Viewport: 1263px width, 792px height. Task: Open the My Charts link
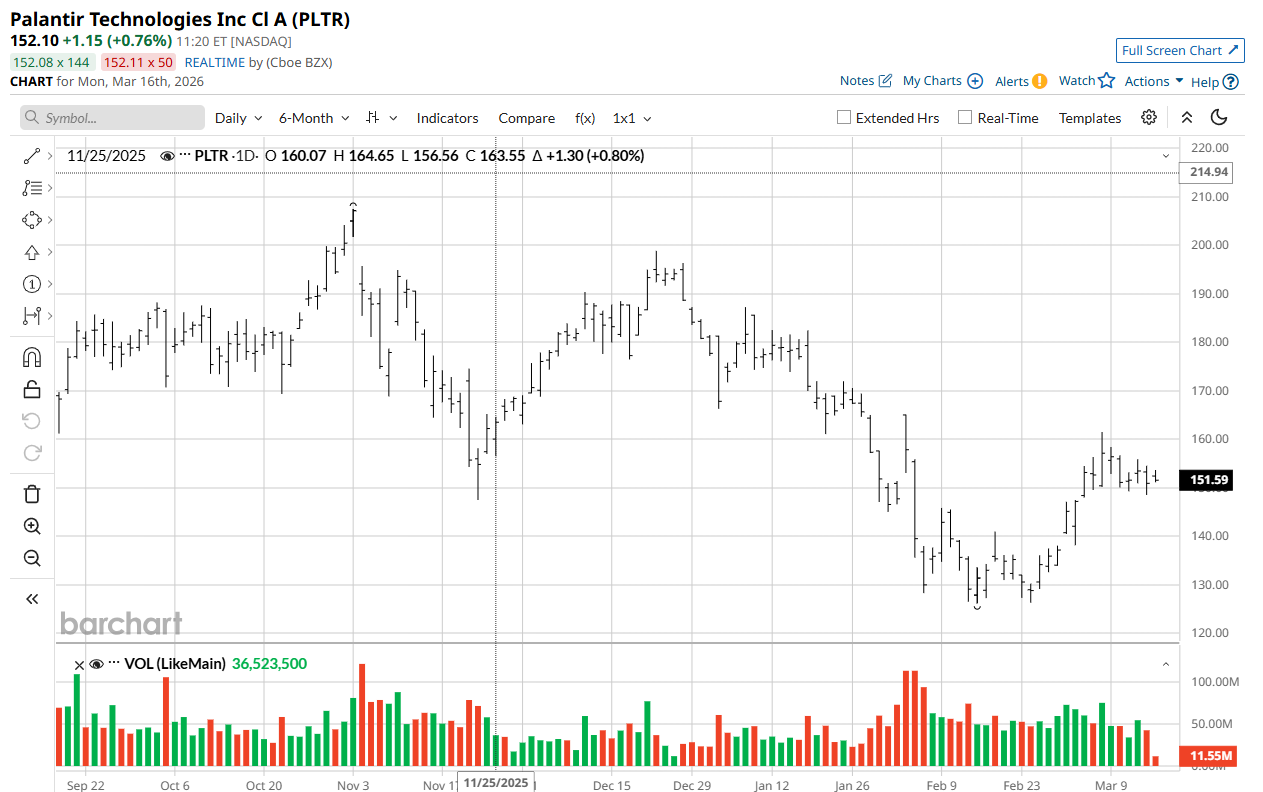932,81
